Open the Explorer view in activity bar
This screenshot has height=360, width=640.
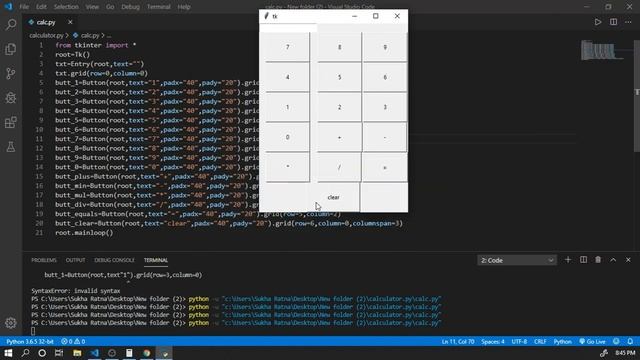click(11, 49)
